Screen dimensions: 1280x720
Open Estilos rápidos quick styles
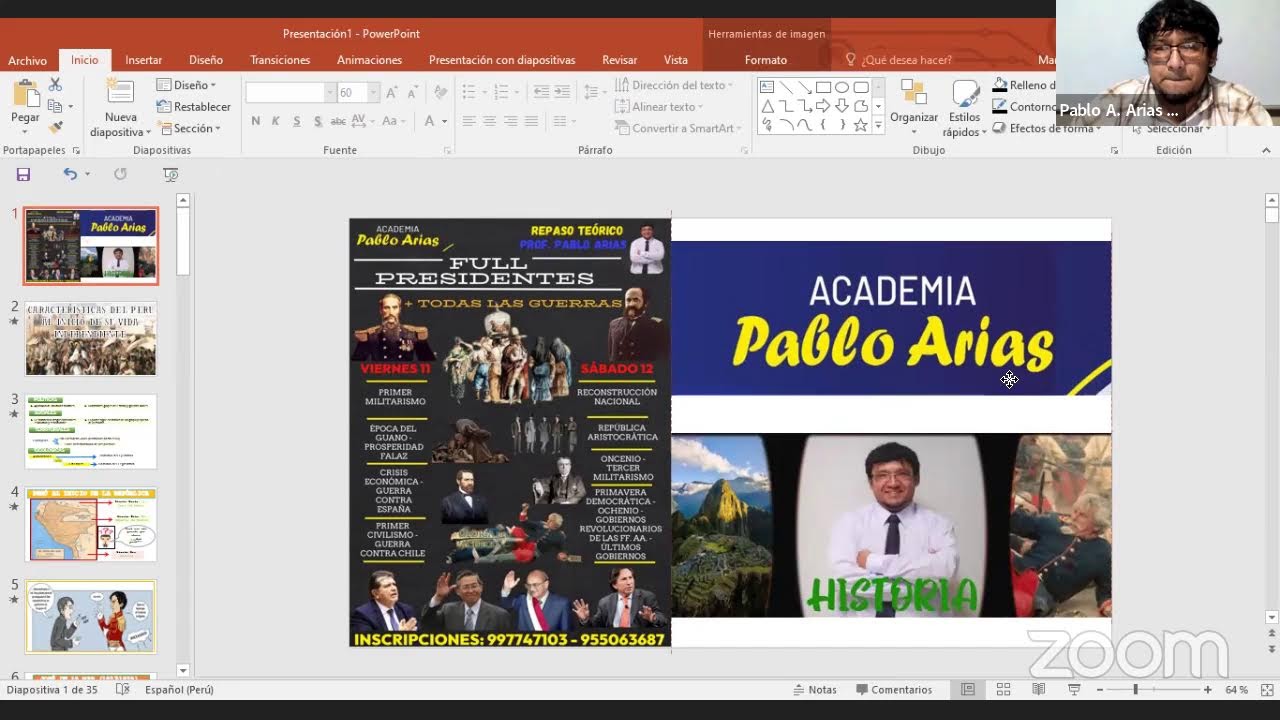(965, 109)
